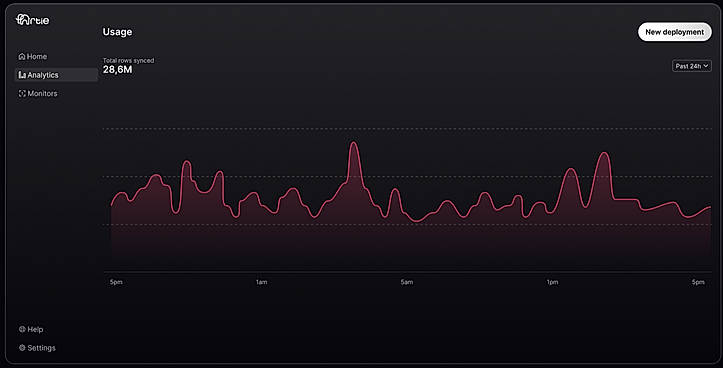Open the Help link
This screenshot has height=368, width=723.
coord(31,329)
